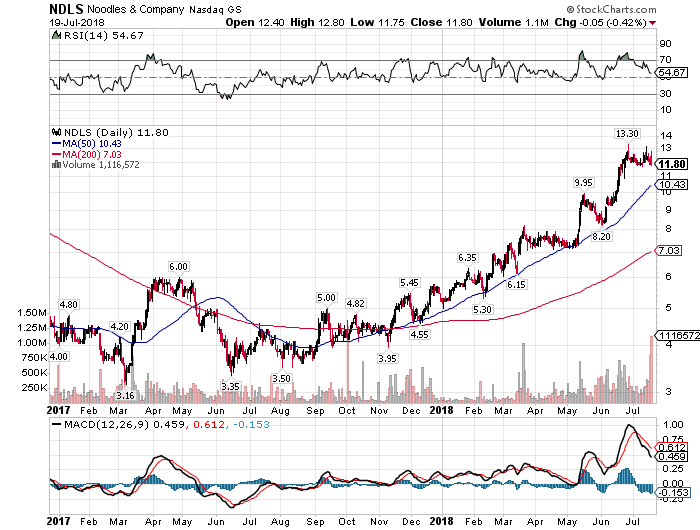The height and width of the screenshot is (530, 700).
Task: Click the 5.30 price annotation
Action: point(482,309)
